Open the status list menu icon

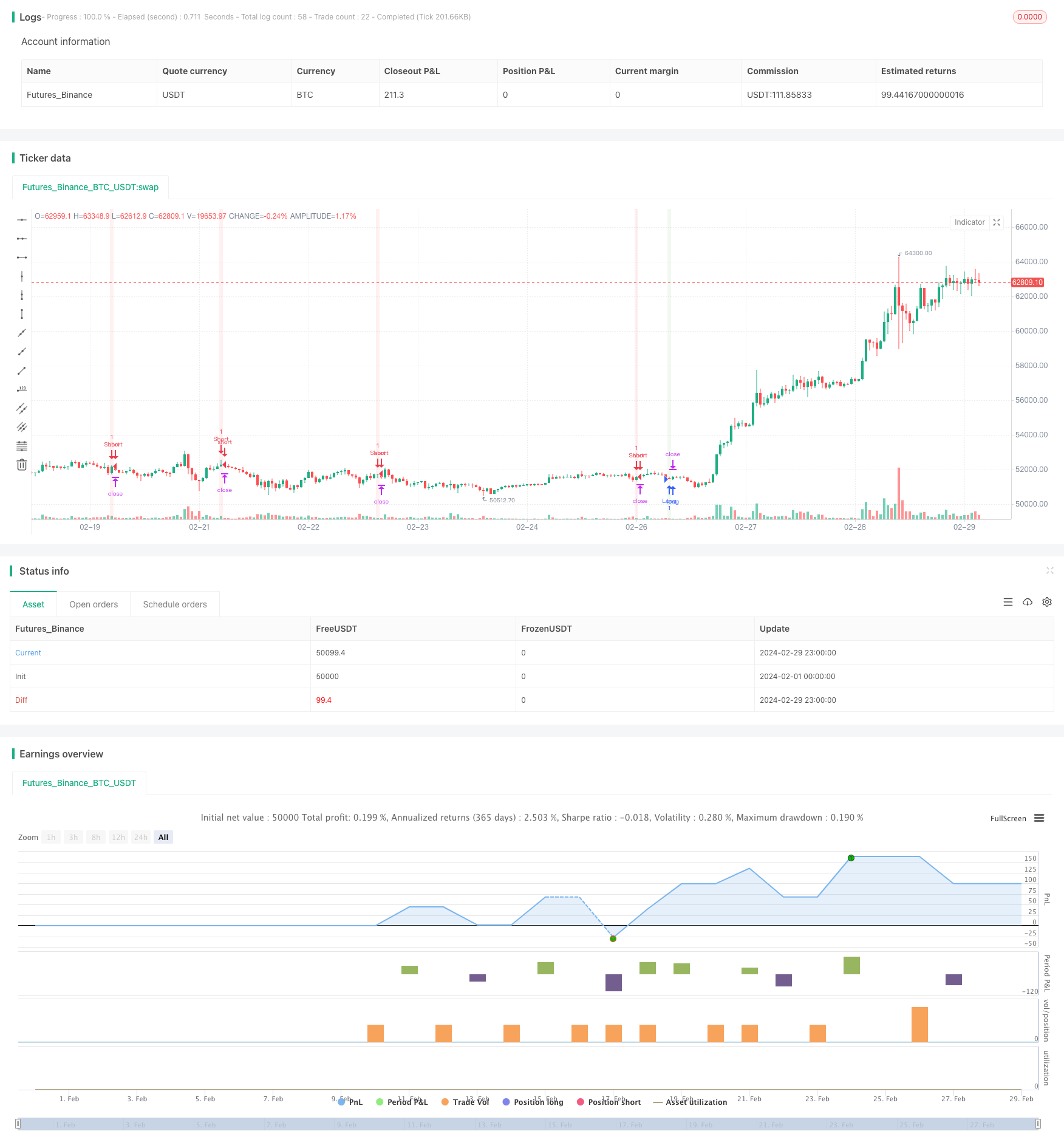pos(1008,602)
